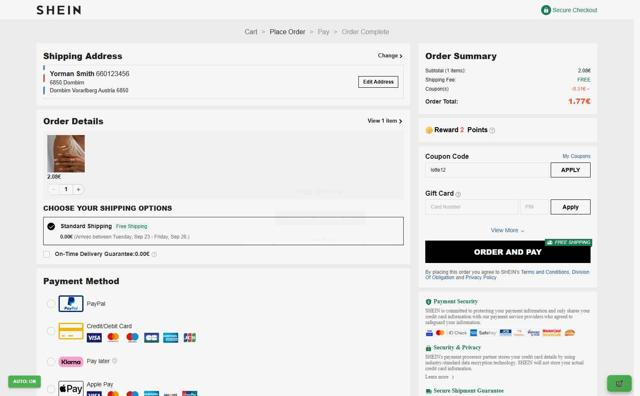The image size is (640, 396).
Task: Increase item quantity with plus button
Action: [x=78, y=189]
